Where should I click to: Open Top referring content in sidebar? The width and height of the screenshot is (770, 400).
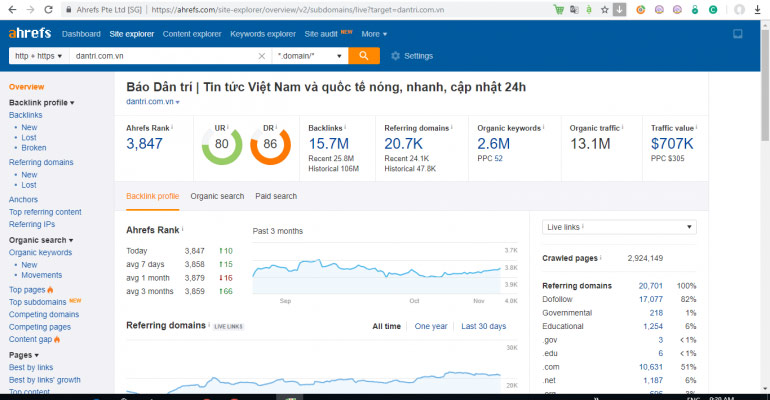click(x=45, y=212)
